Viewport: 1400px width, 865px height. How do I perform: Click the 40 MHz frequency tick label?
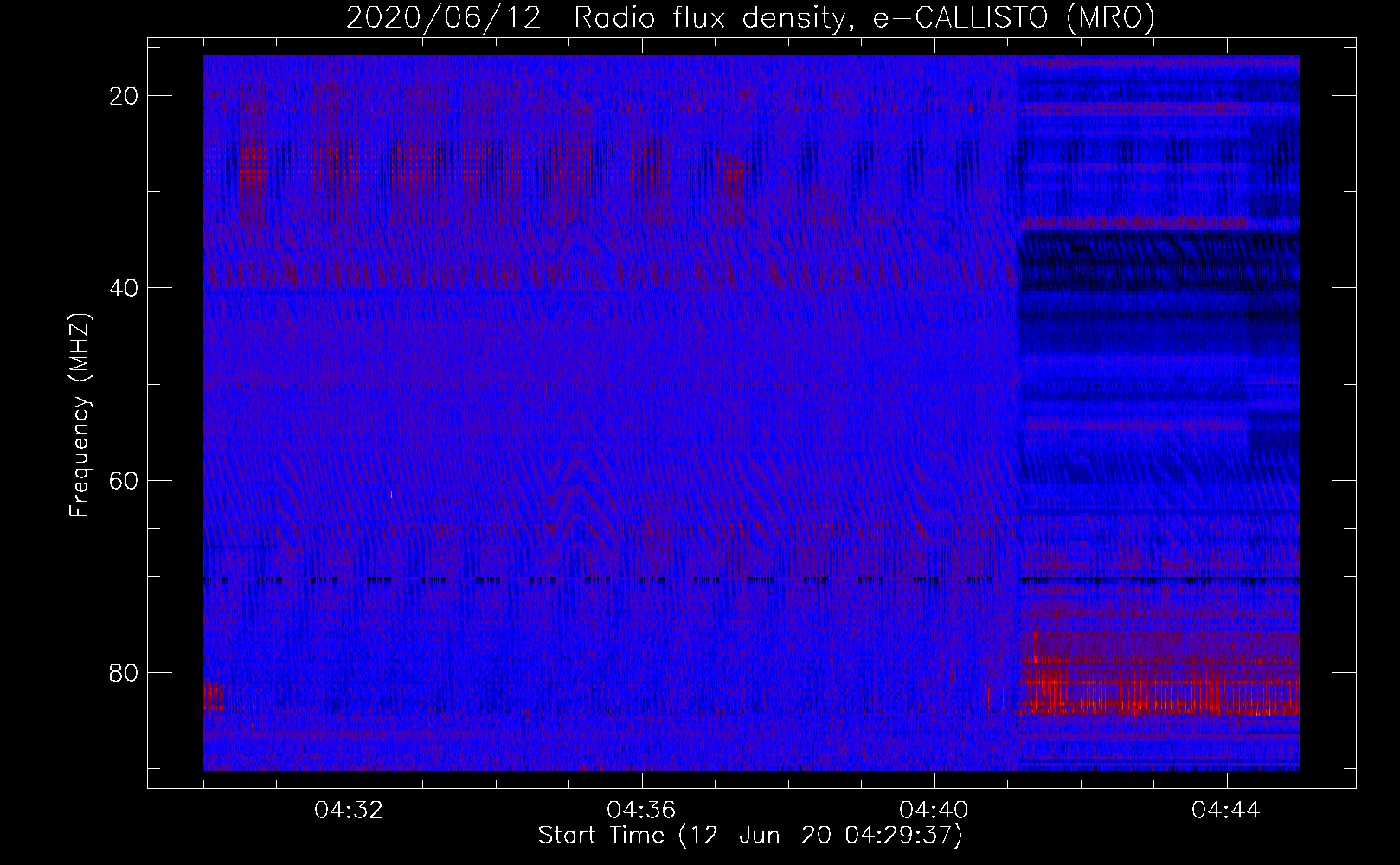coord(124,288)
